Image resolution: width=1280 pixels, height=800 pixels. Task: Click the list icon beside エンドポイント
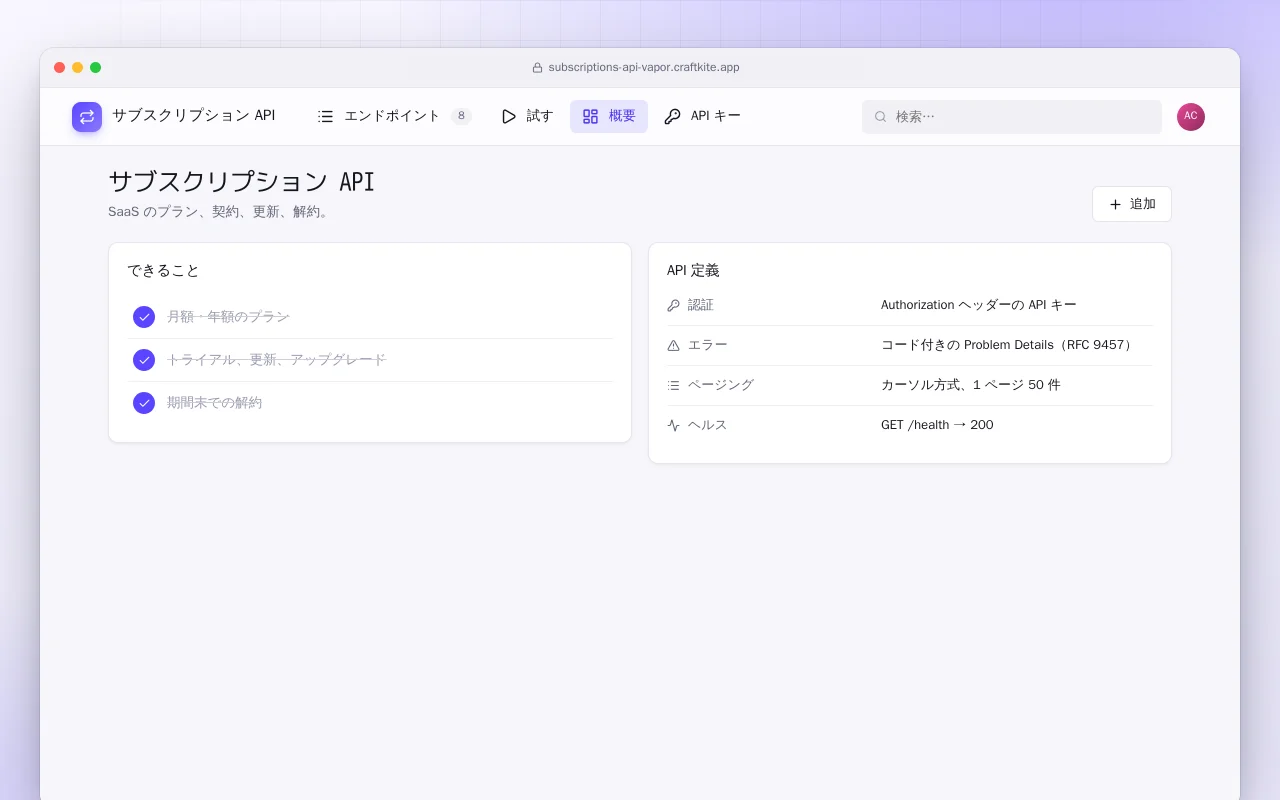coord(326,116)
